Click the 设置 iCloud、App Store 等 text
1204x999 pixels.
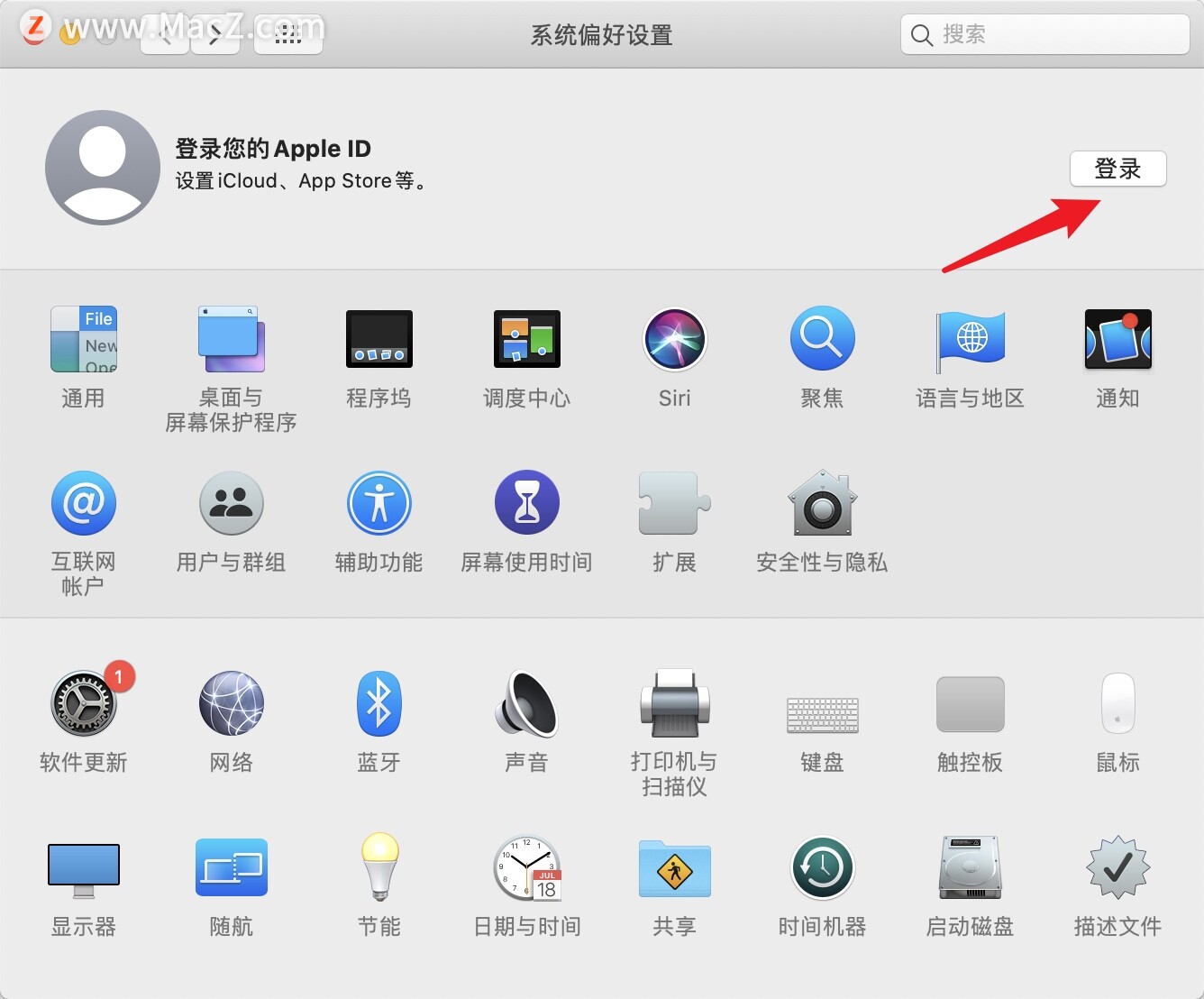click(x=301, y=180)
